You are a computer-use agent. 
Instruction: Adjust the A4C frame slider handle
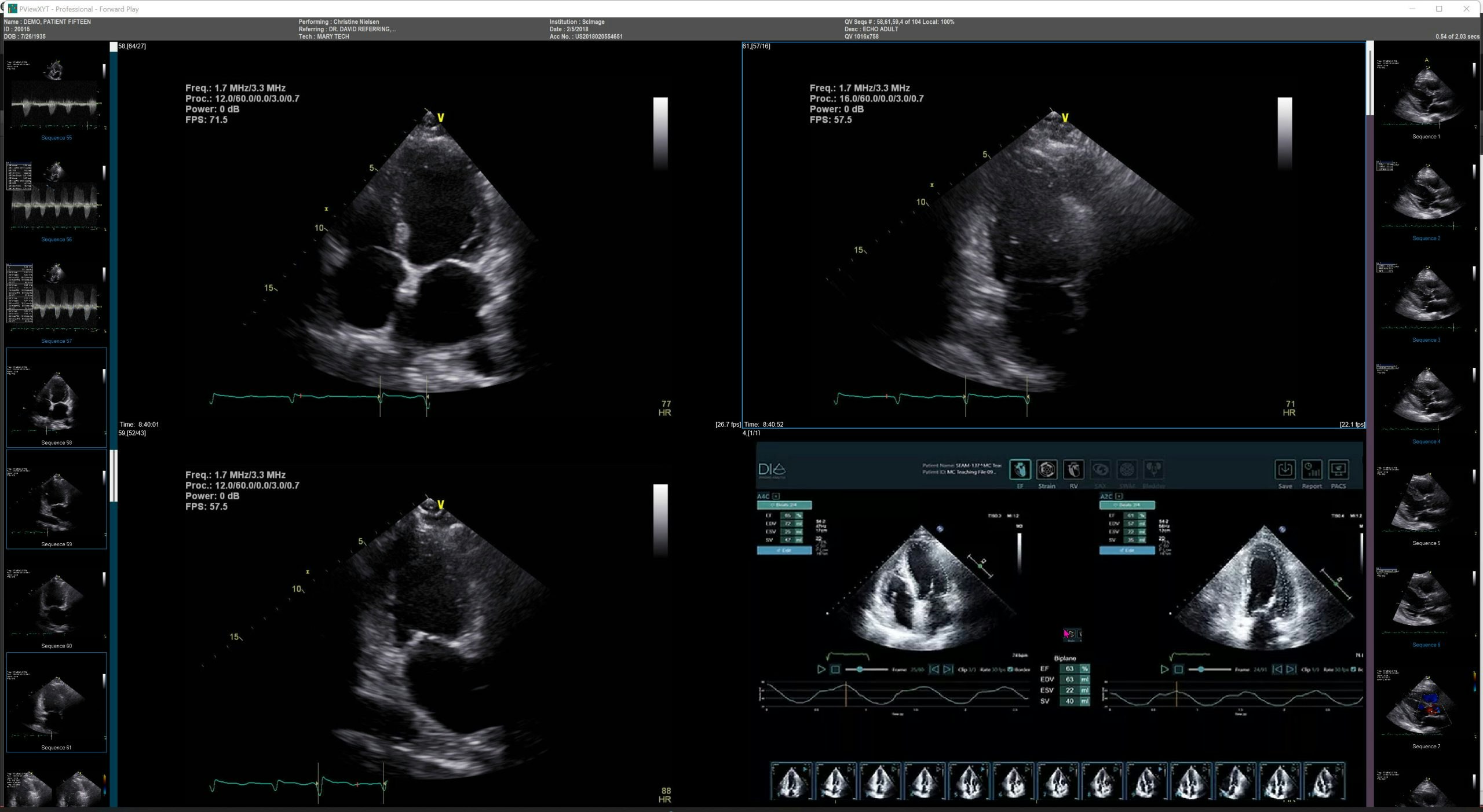point(860,670)
